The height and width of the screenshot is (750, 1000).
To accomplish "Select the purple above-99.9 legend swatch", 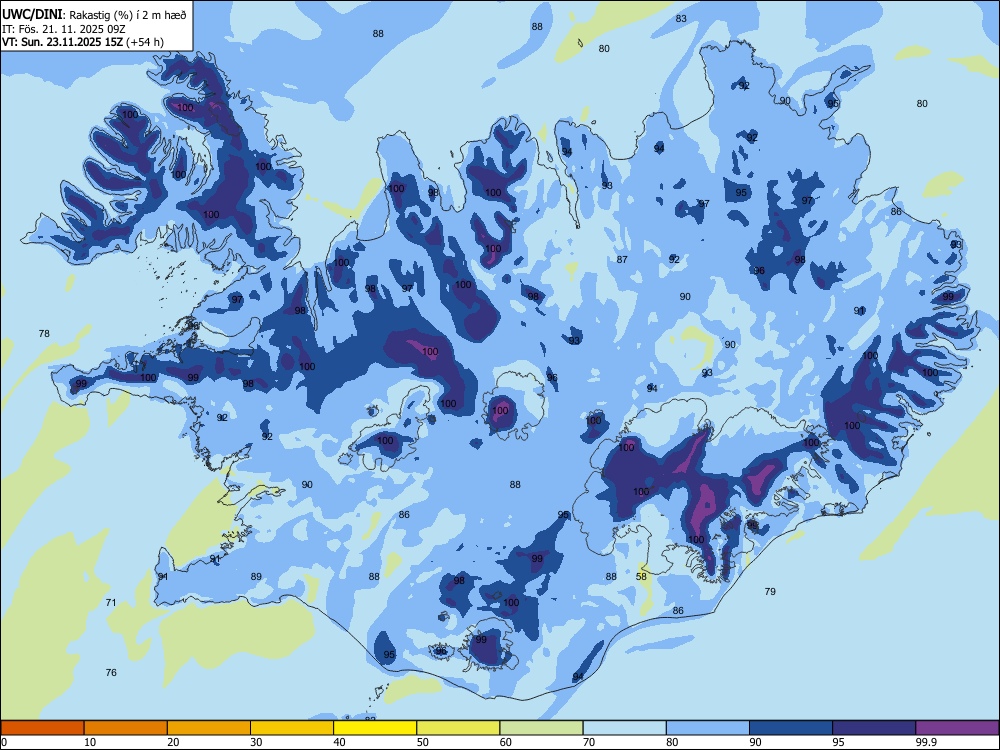I will click(x=957, y=728).
